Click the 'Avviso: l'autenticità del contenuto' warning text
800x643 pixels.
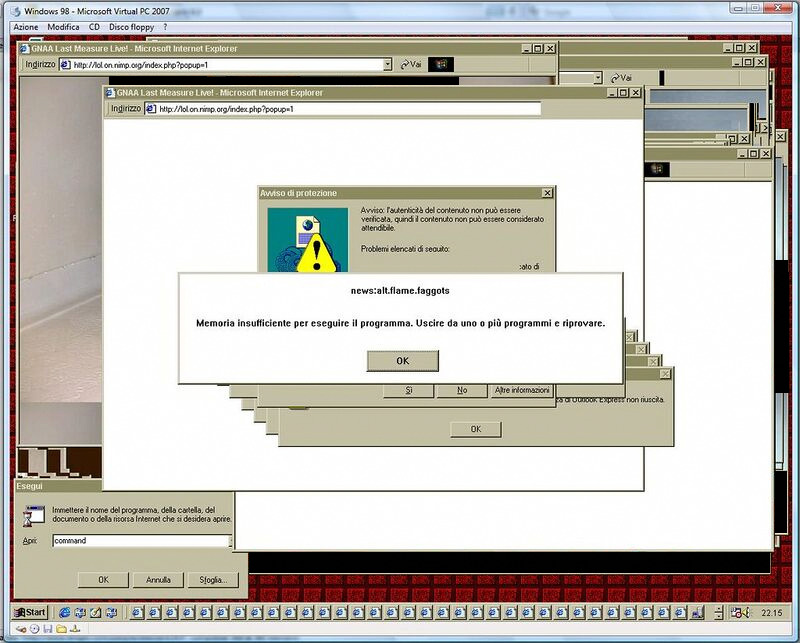tap(452, 219)
